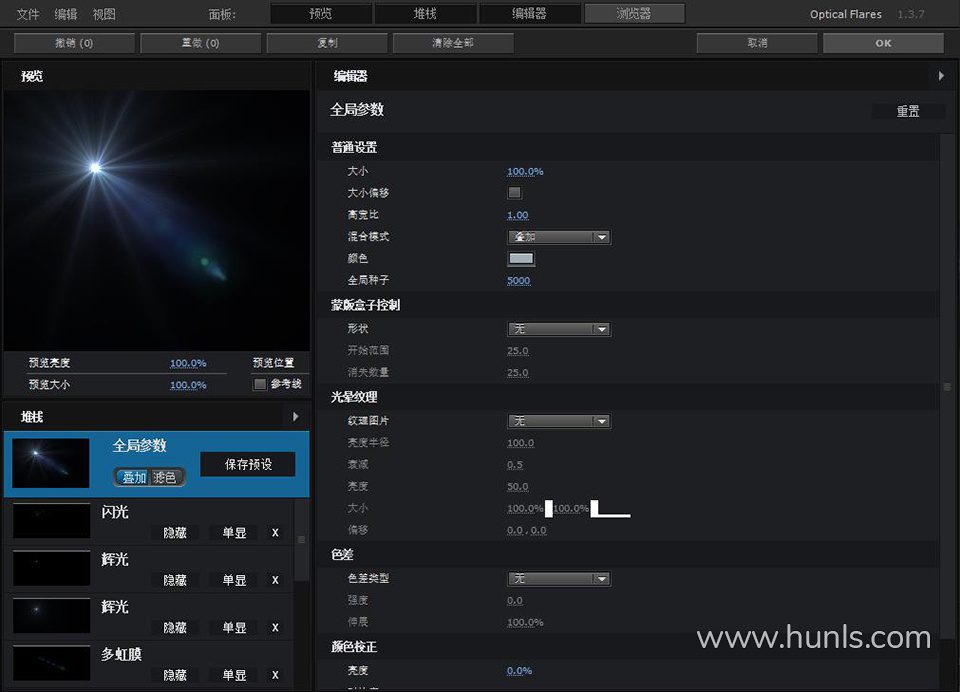Enable the 参考线 checkbox
Viewport: 960px width, 692px height.
tap(260, 384)
